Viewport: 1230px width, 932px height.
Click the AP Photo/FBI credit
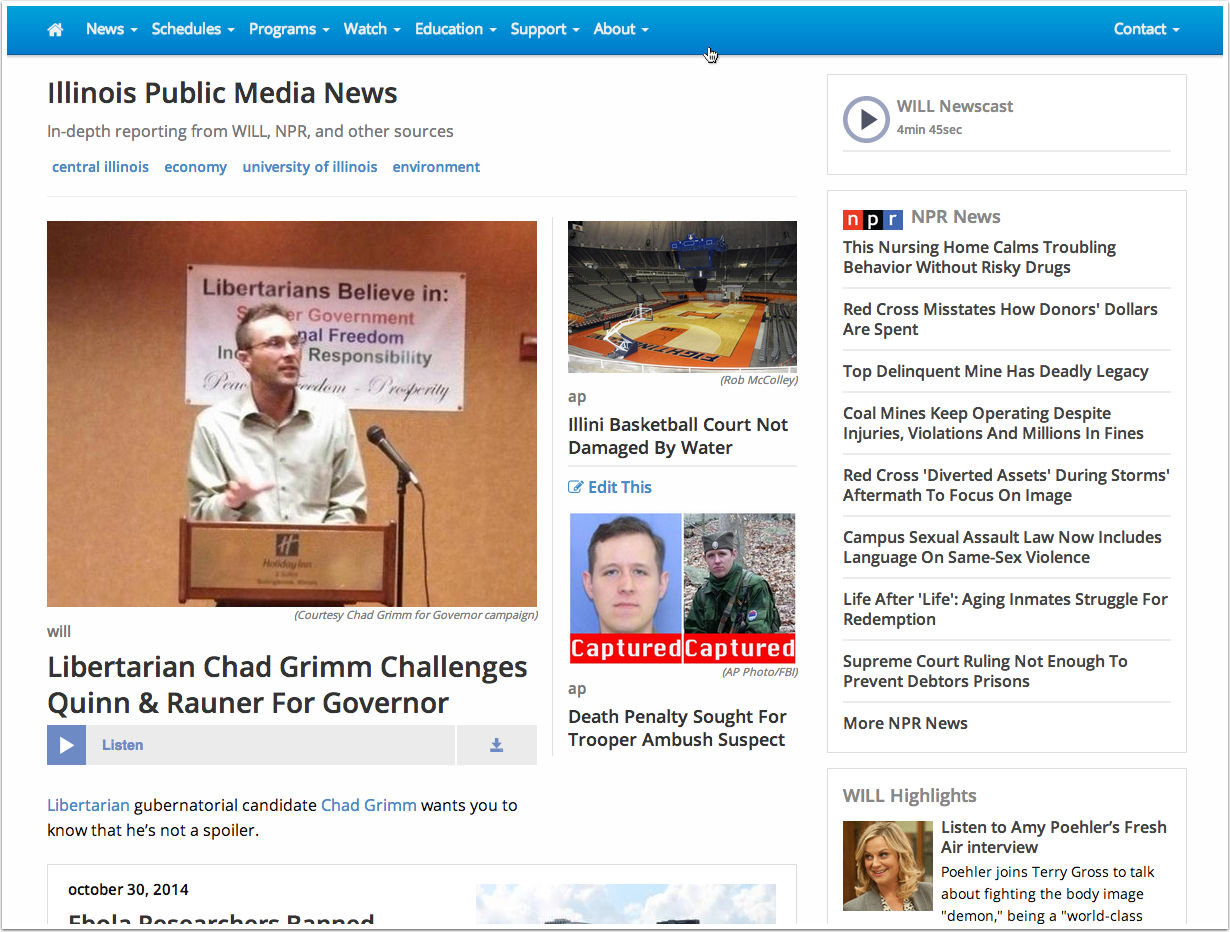tap(760, 672)
